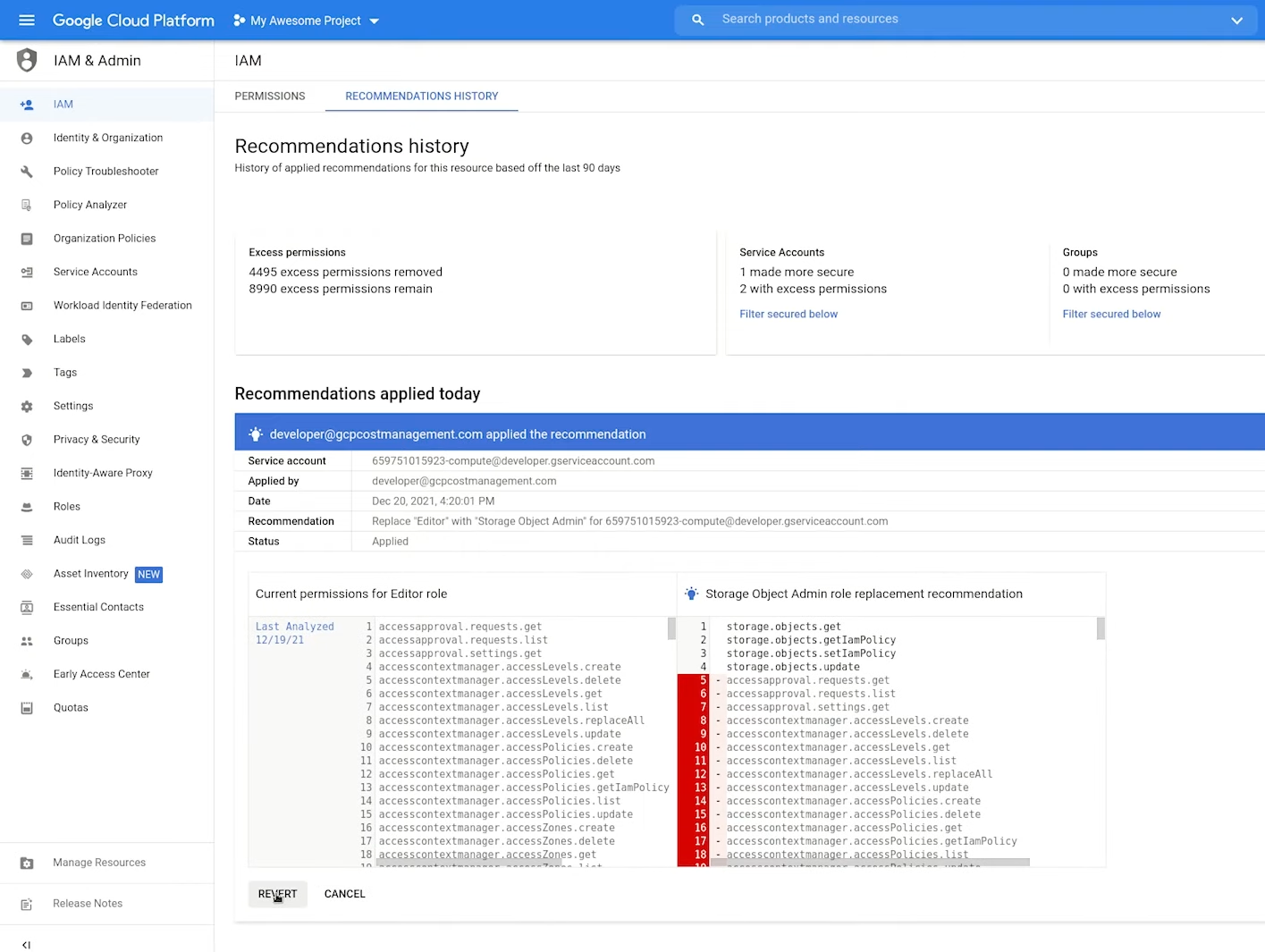
Task: Select the Policy Troubleshooter wrench icon
Action: [x=27, y=171]
